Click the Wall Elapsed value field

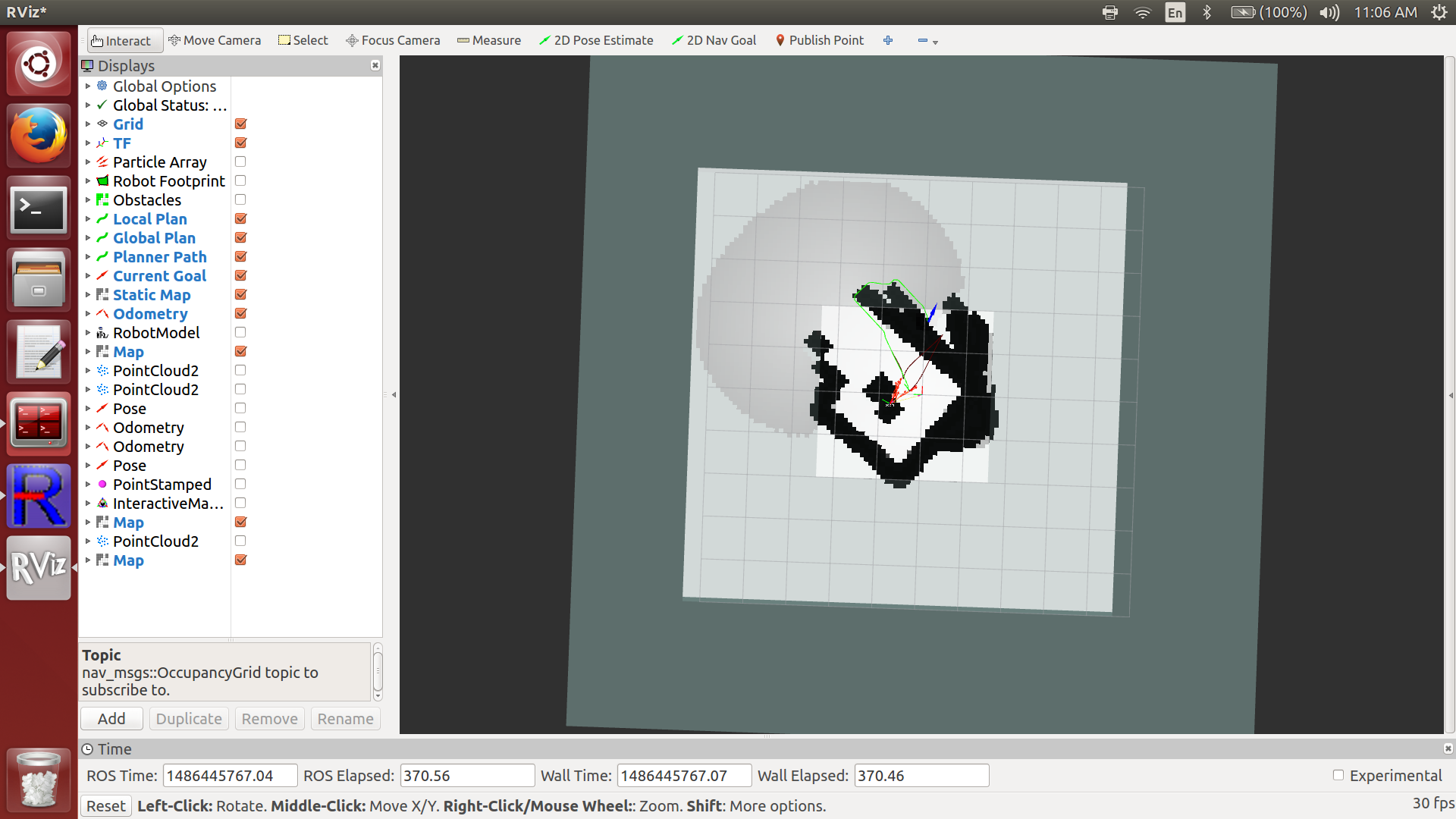(921, 775)
